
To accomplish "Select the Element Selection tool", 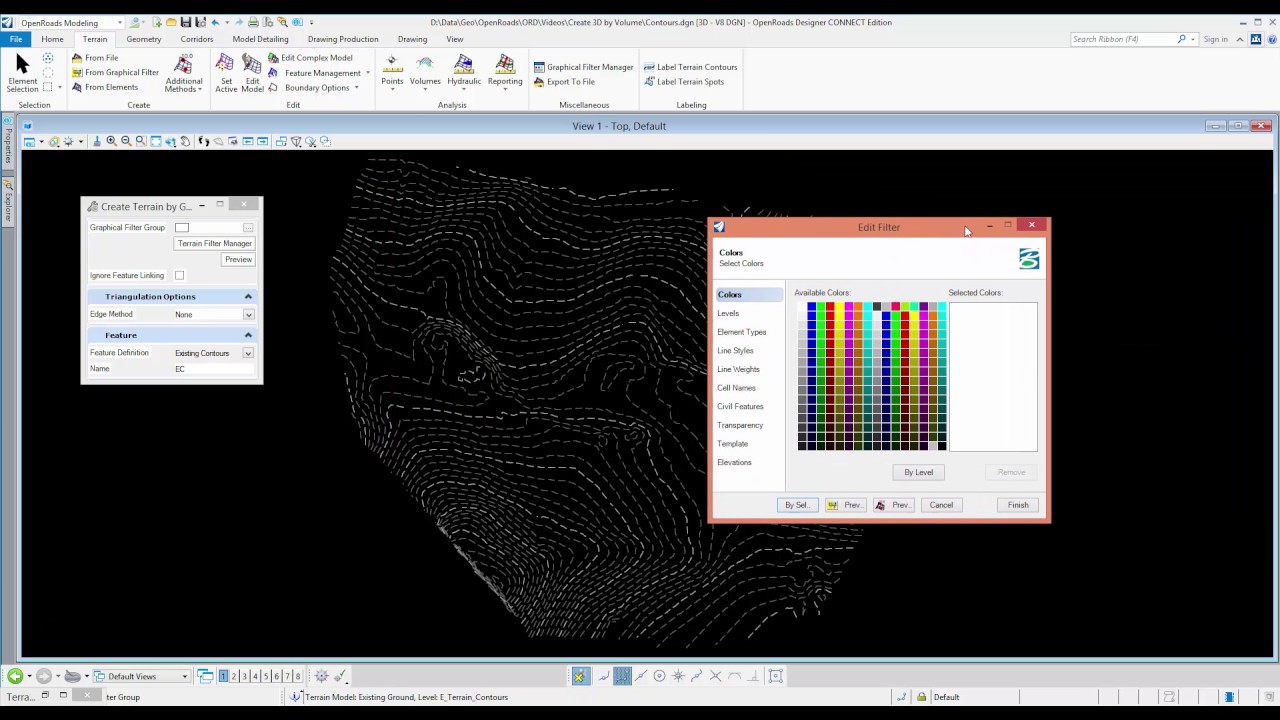I will [22, 72].
